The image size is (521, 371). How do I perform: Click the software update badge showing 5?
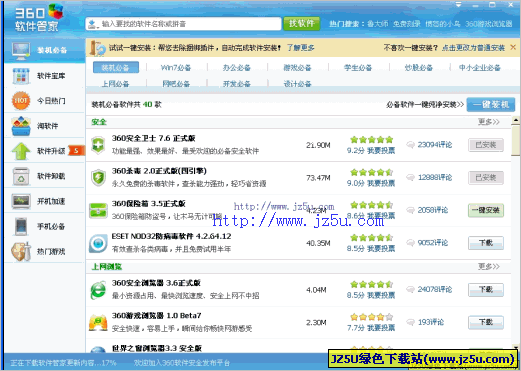pyautogui.click(x=76, y=151)
